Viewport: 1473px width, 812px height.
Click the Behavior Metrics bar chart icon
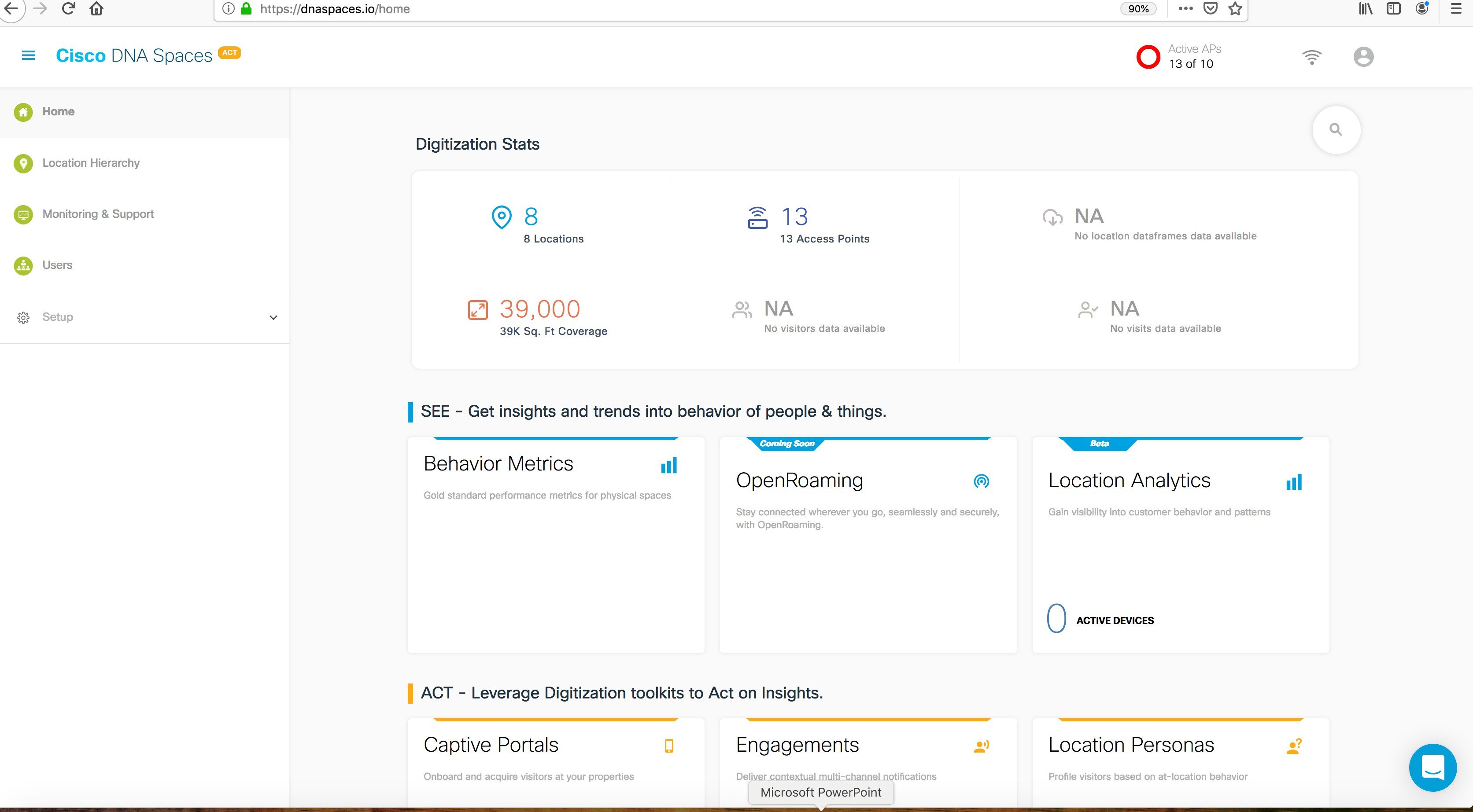click(x=668, y=465)
